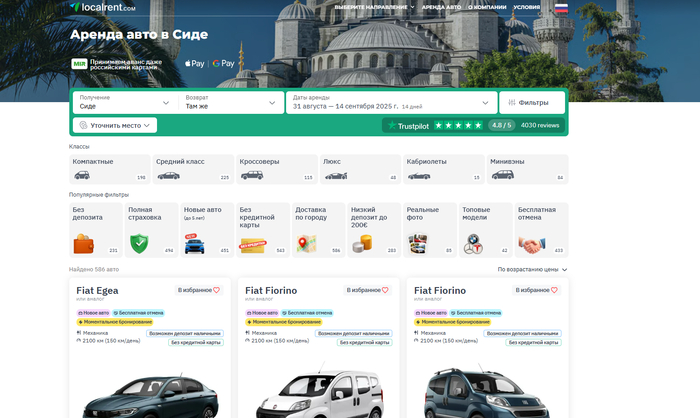Click the MIR card payment badge
700x418 pixels.
(x=79, y=64)
